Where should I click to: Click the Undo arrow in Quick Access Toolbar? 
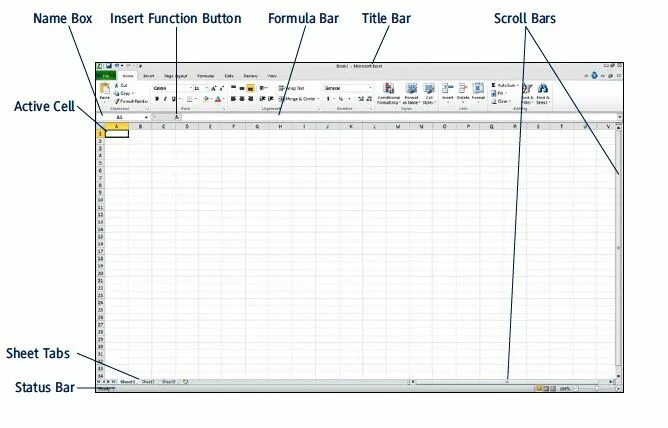116,66
